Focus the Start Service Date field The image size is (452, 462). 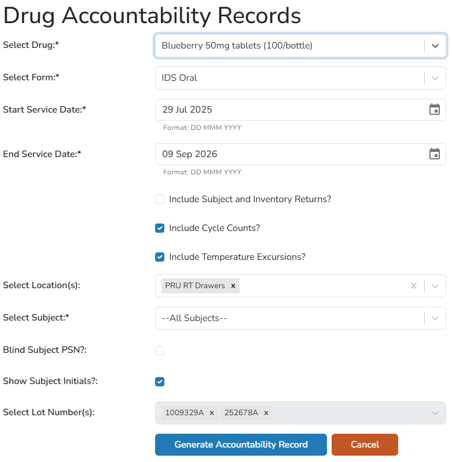[x=300, y=109]
